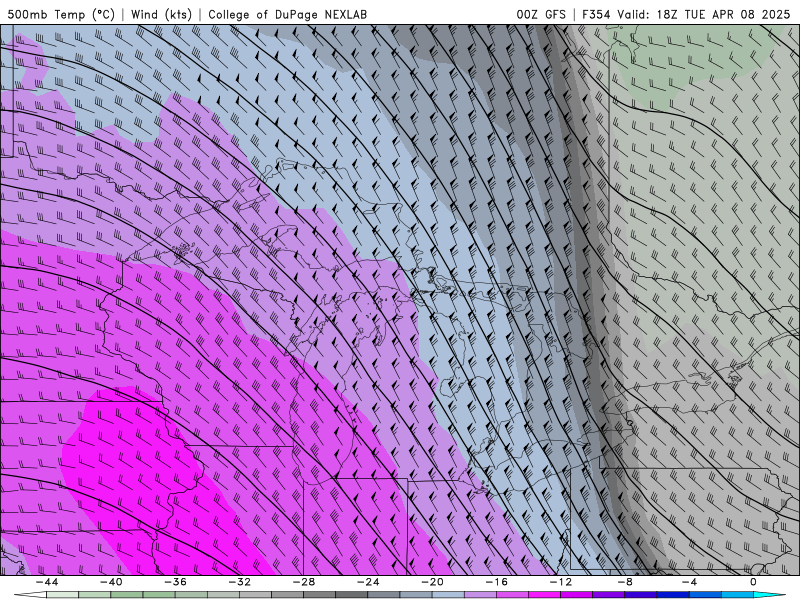Image resolution: width=800 pixels, height=600 pixels.
Task: Select the "College of DuPage NEXLAB" text
Action: (x=287, y=14)
